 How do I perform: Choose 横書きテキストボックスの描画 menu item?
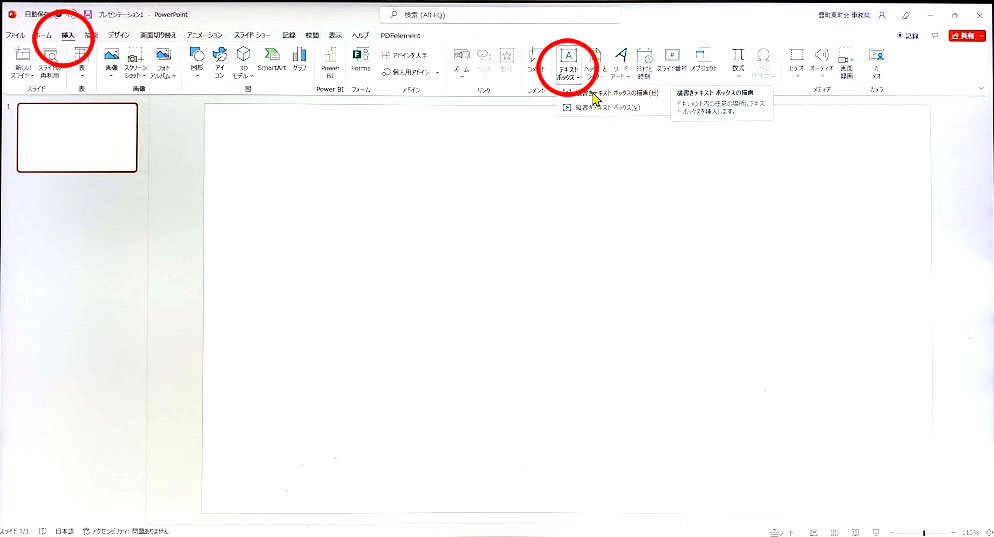click(612, 93)
